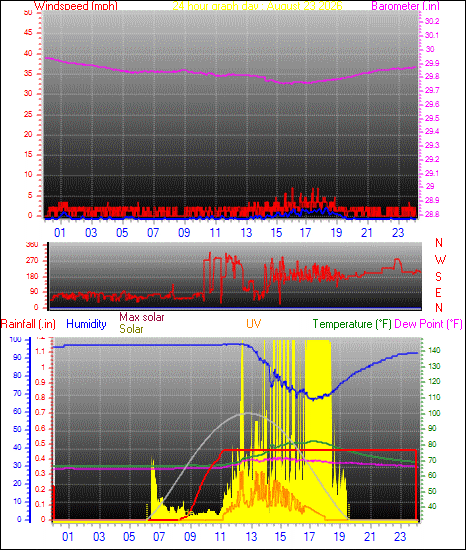Click 10 on the blue humidity axis
466x550 pixels.
coord(17,501)
